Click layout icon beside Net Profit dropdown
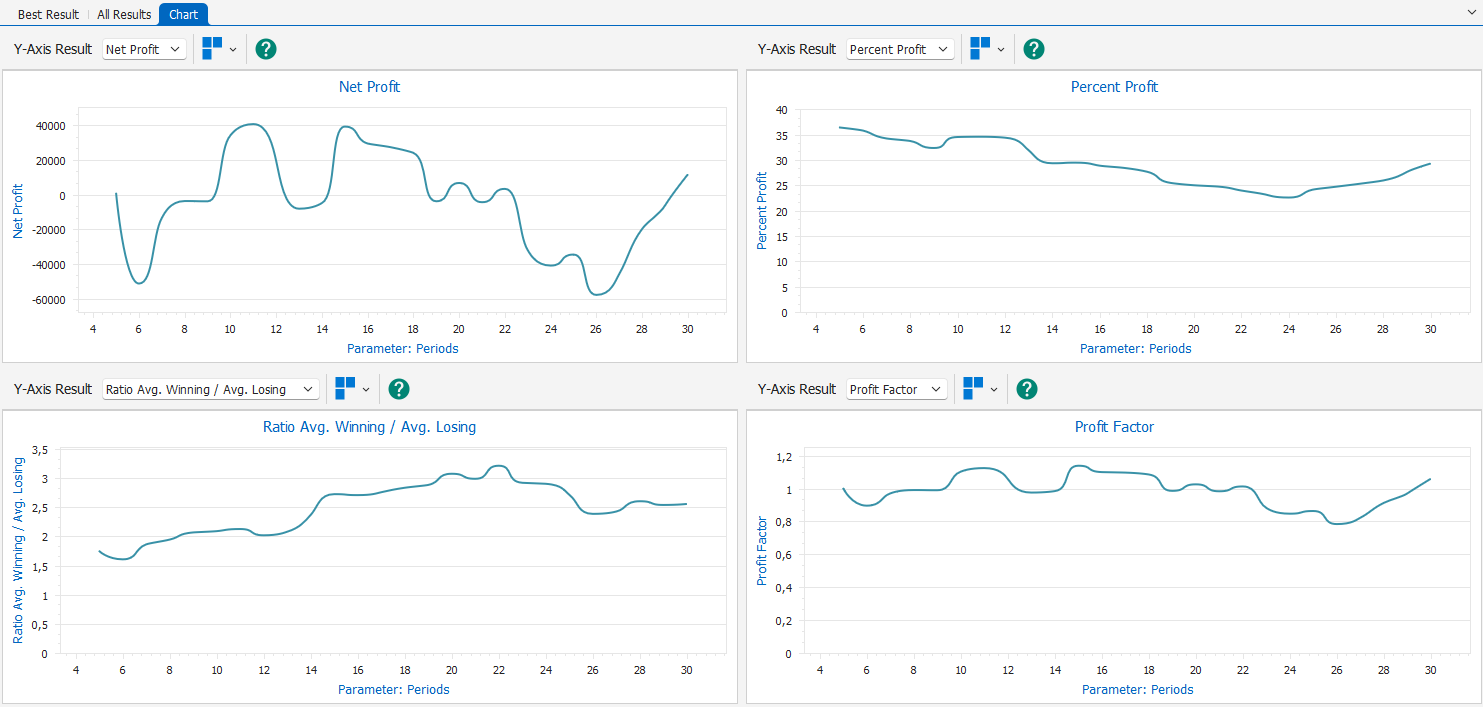 (x=212, y=48)
